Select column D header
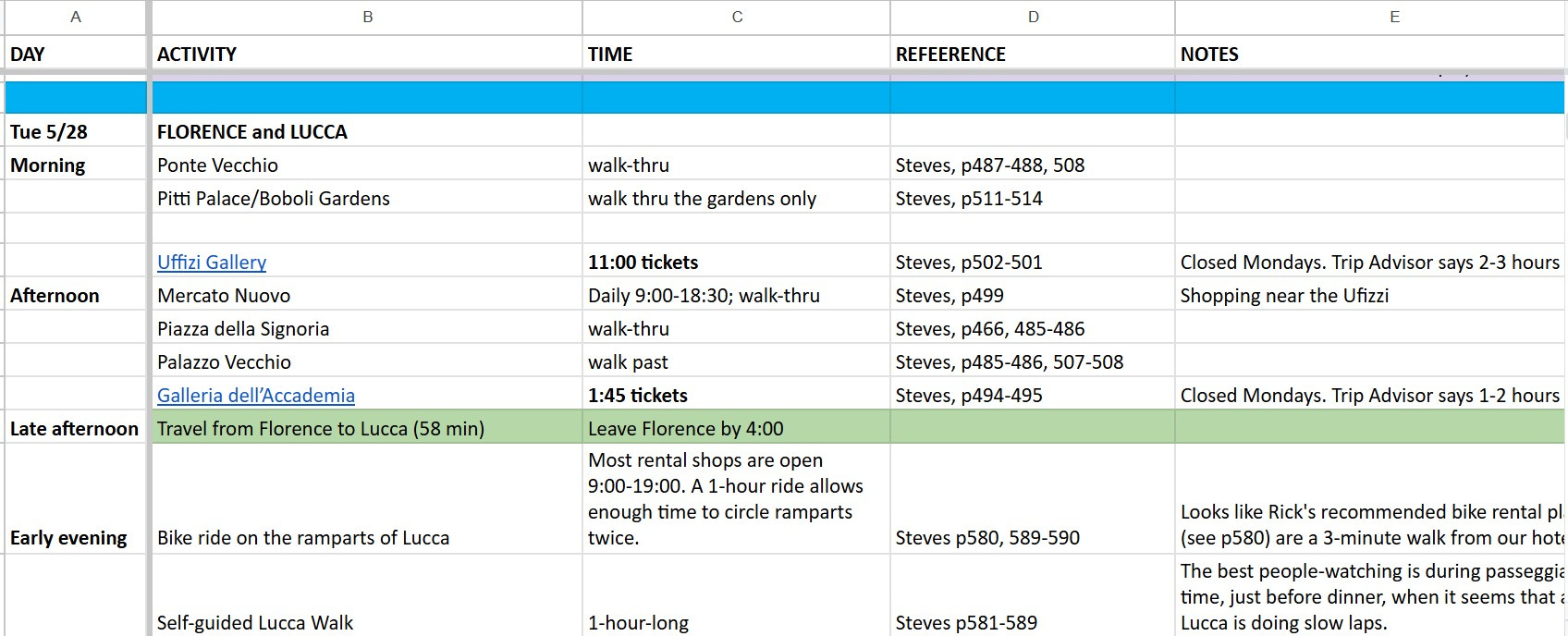Viewport: 1568px width, 636px height. (1033, 17)
